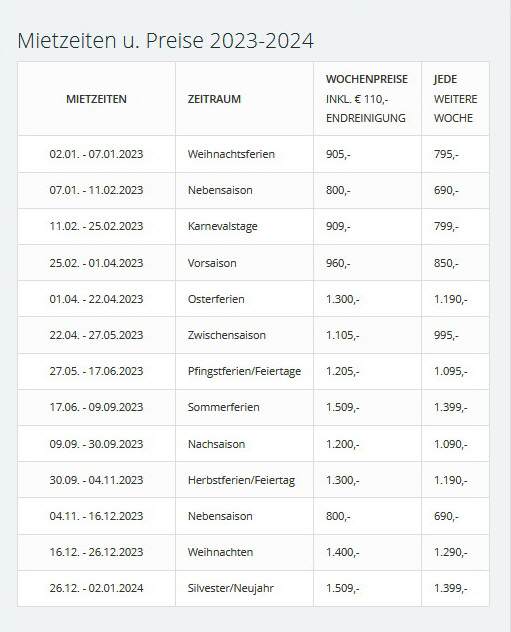The image size is (511, 632).
Task: Select date range 26.12. - 02.01.2024
Action: (x=96, y=588)
